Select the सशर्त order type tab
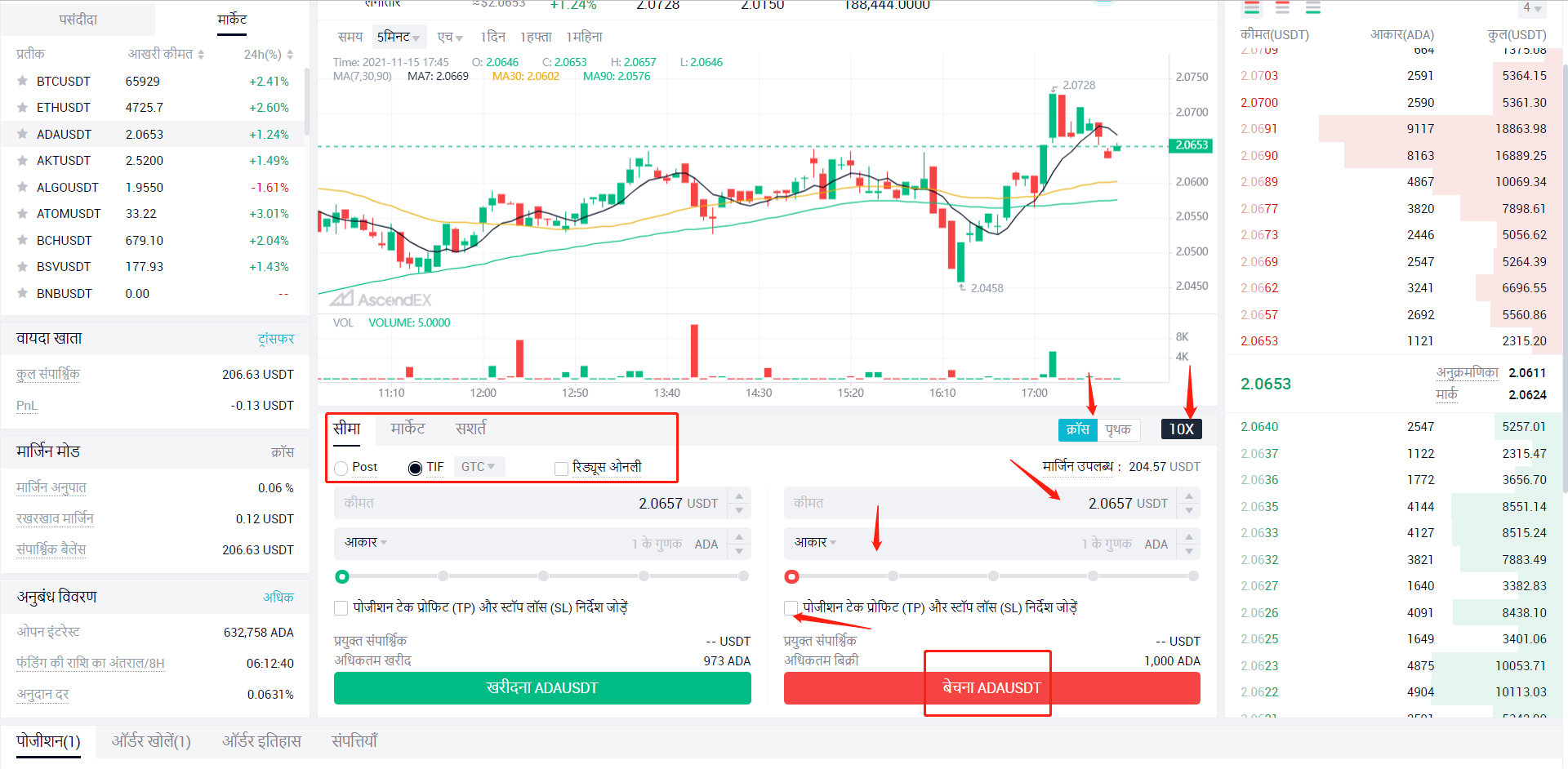The width and height of the screenshot is (1568, 769). [x=470, y=429]
